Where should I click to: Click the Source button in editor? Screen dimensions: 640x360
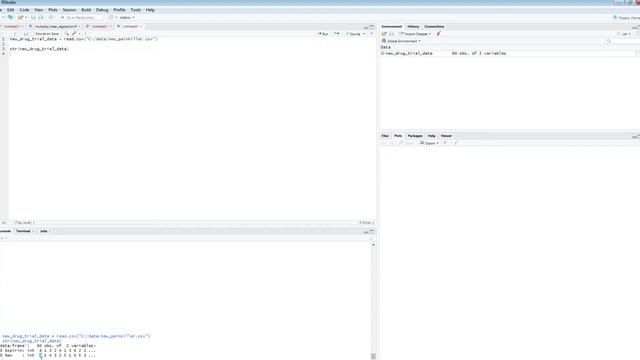point(353,34)
